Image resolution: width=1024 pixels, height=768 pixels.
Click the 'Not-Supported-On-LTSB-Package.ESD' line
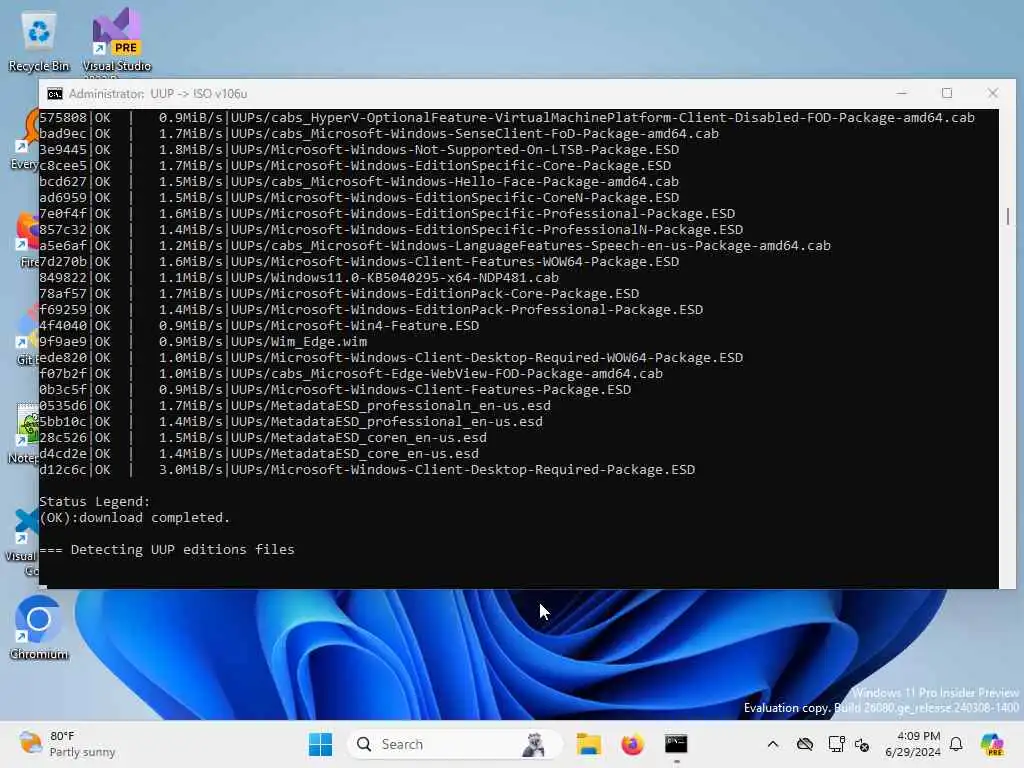[359, 150]
